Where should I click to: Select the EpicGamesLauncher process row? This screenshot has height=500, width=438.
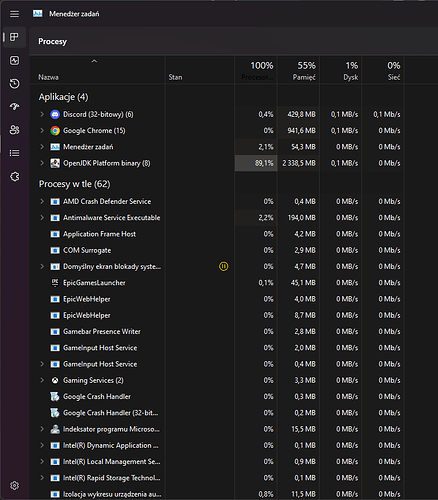pyautogui.click(x=217, y=283)
